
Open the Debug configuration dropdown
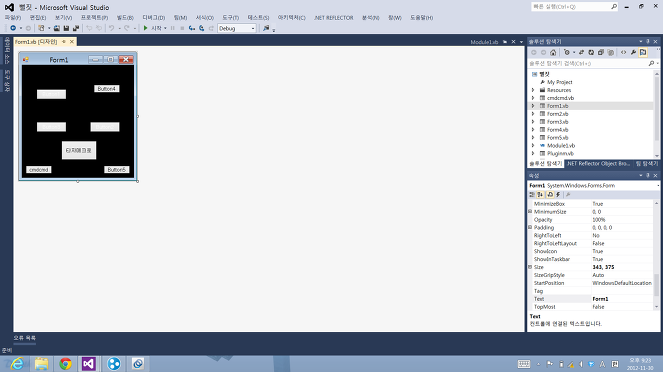[x=253, y=28]
